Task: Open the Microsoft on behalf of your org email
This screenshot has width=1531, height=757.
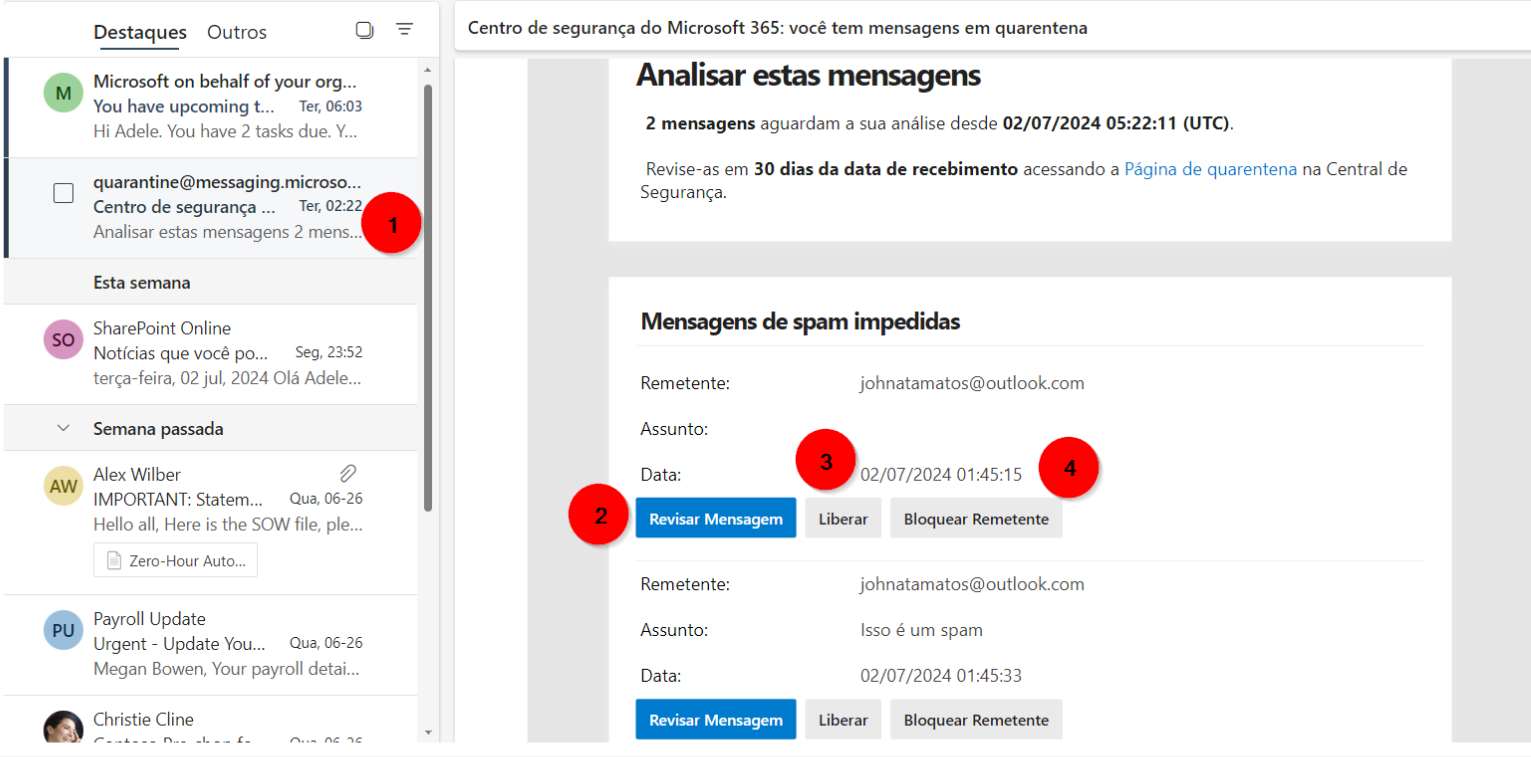Action: click(x=212, y=107)
